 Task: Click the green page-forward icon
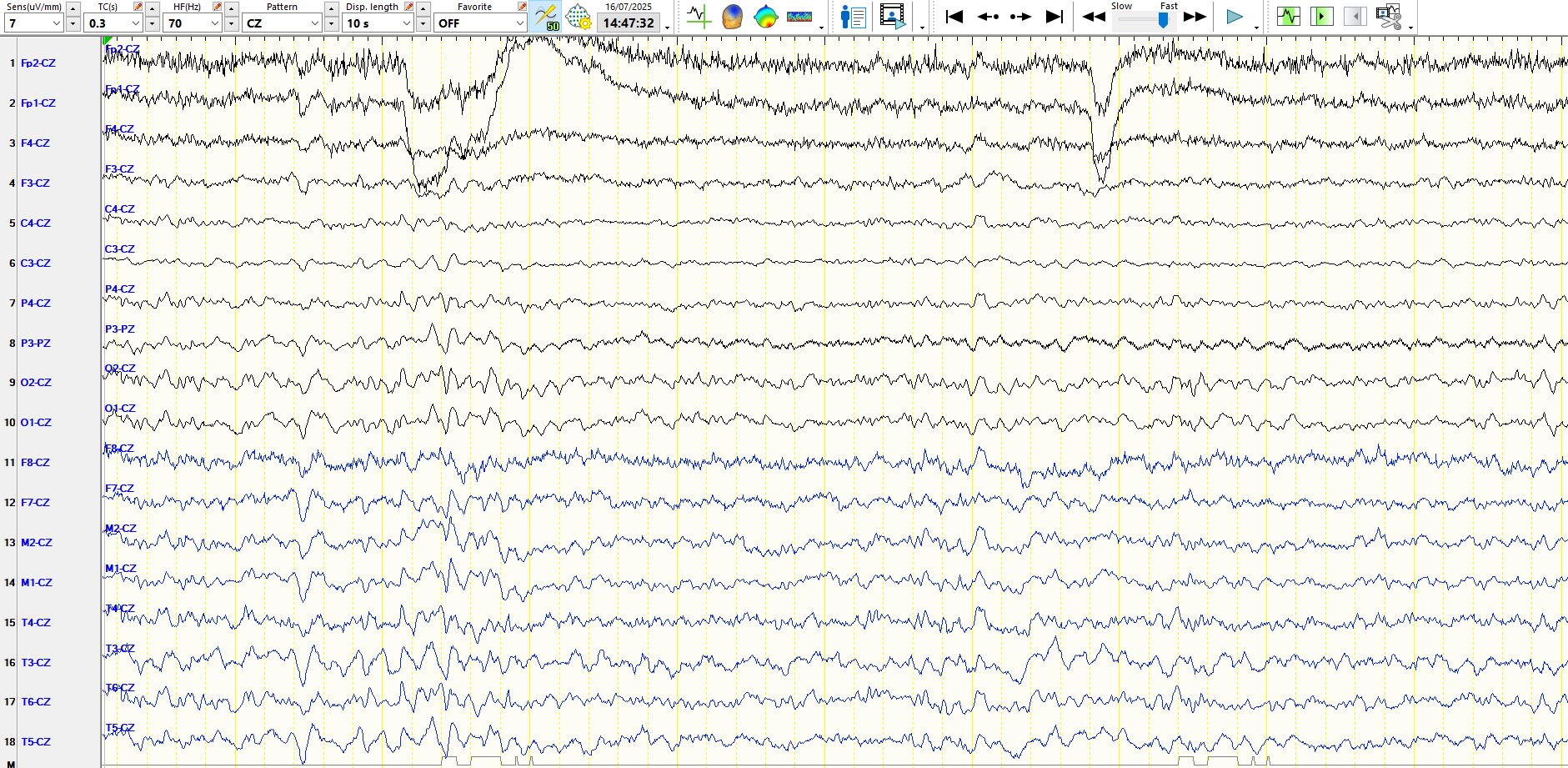click(1321, 16)
